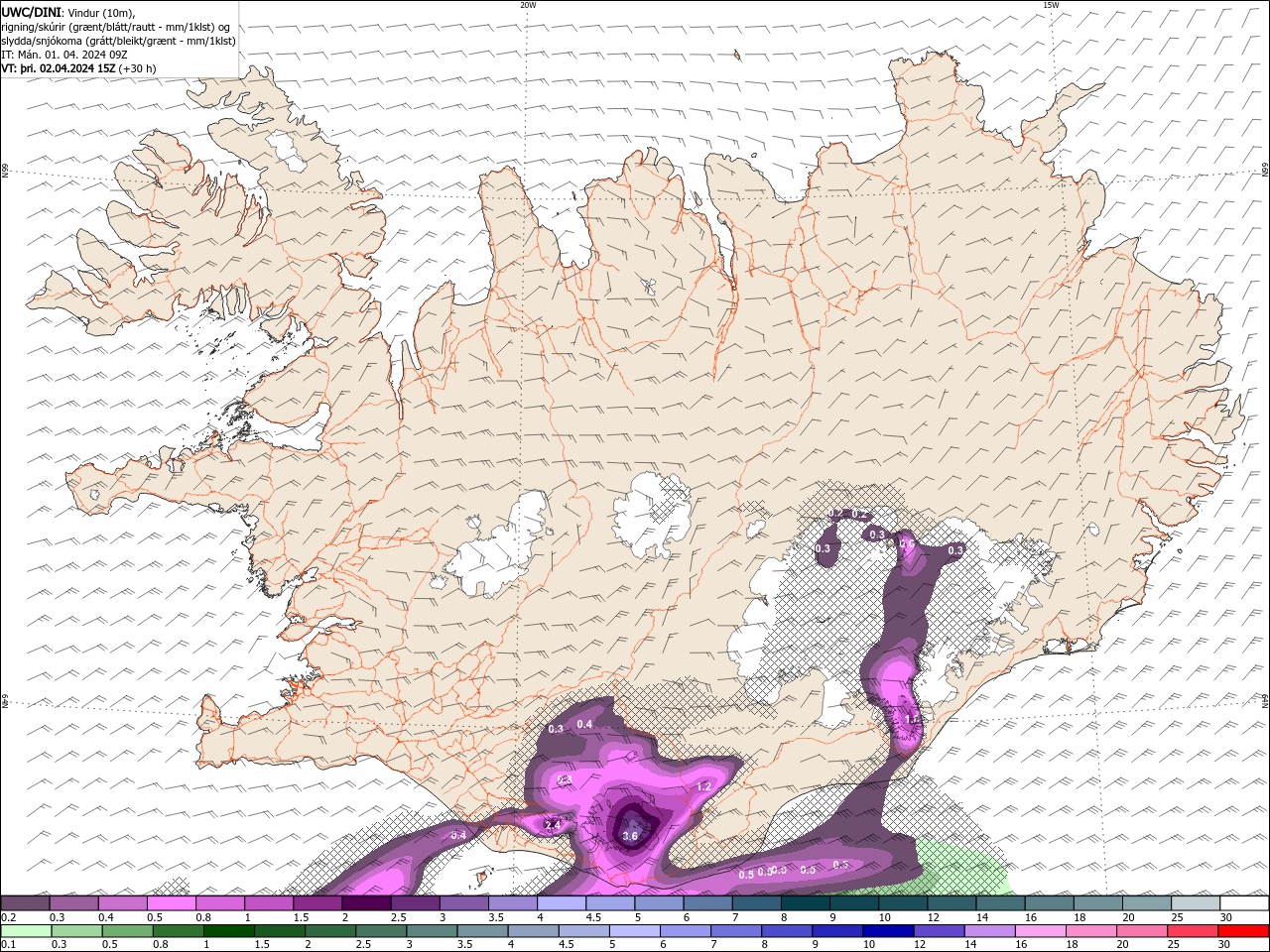
Task: Select the snow scale swatch from 0.2 to 0.3
Action: pos(26,903)
